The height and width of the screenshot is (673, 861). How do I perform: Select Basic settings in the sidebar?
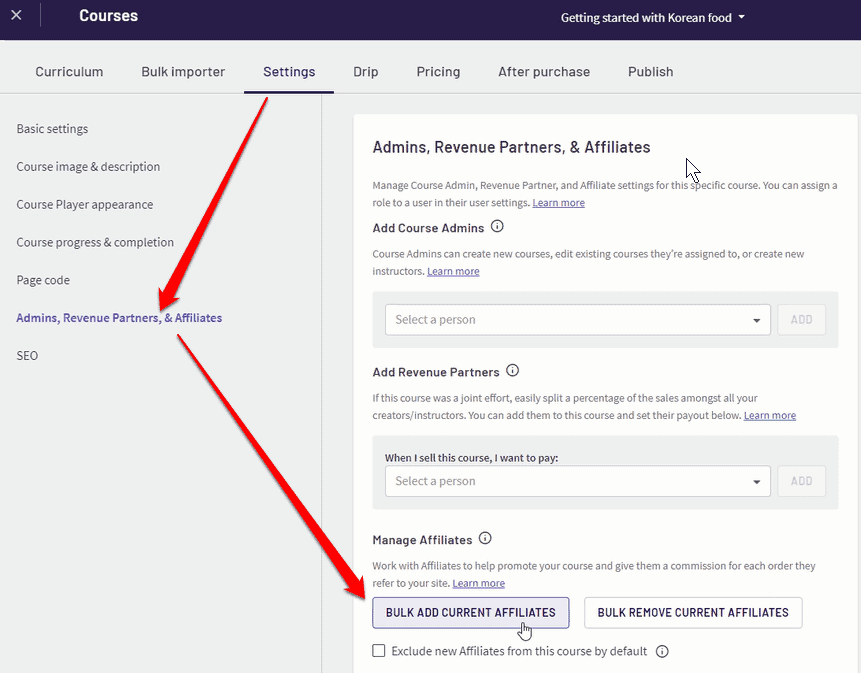pos(52,128)
